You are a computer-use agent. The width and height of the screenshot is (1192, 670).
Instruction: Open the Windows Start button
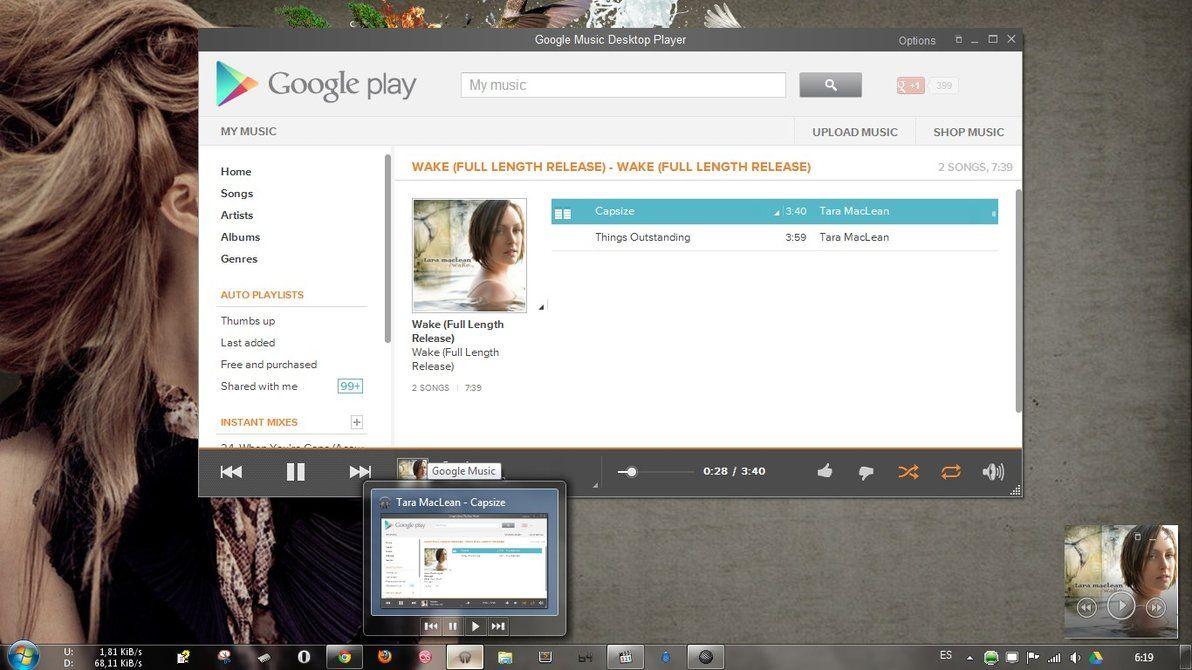click(21, 656)
